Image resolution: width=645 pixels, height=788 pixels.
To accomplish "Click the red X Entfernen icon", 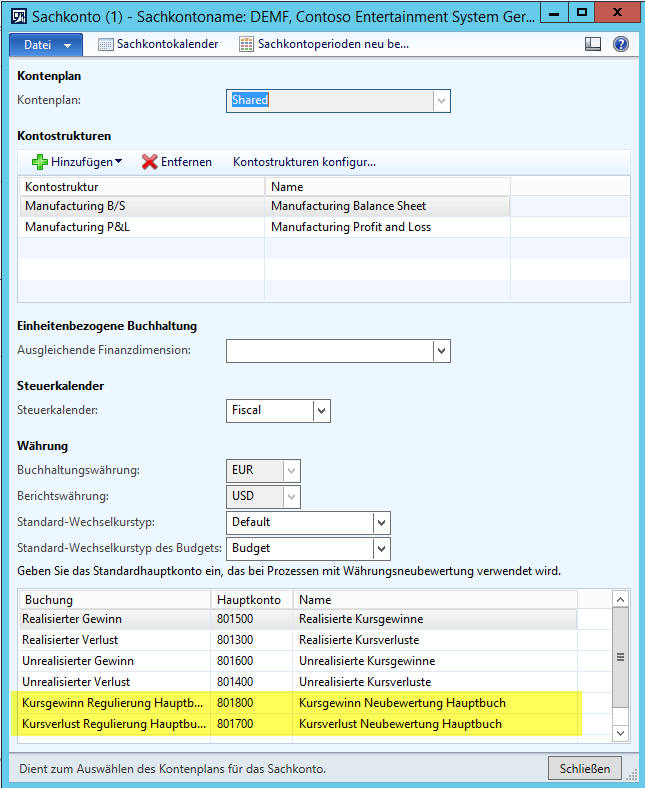I will point(150,162).
